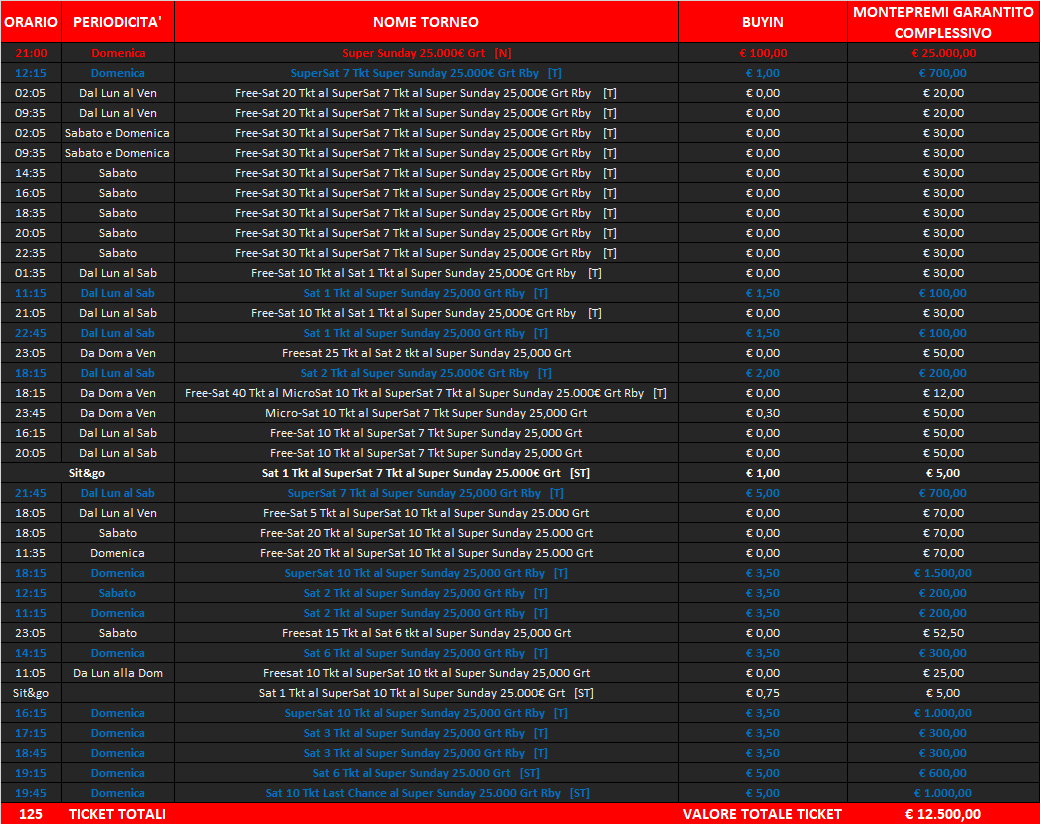Click the 16:05 time cell
This screenshot has height=824, width=1040.
point(31,193)
